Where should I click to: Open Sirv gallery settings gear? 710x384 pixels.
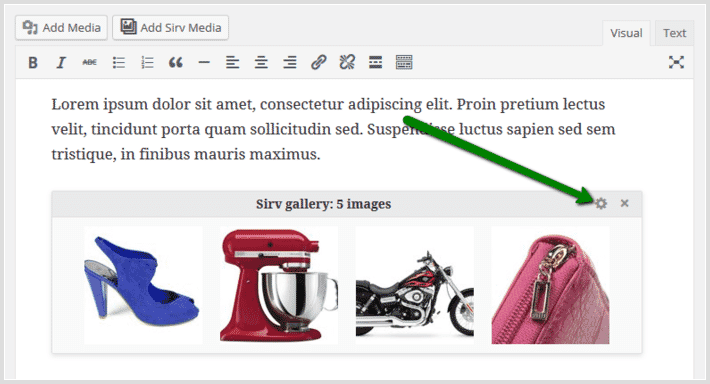click(601, 203)
